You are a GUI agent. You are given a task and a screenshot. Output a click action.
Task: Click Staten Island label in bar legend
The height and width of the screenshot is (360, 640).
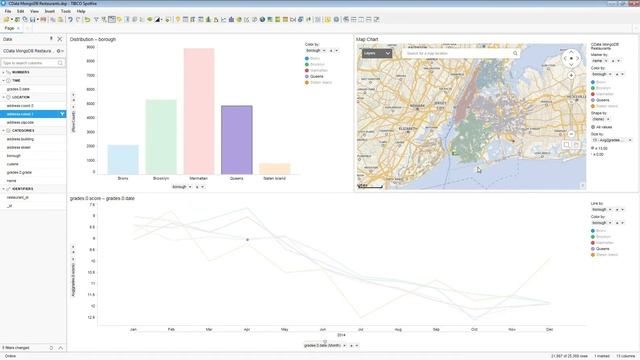click(321, 82)
